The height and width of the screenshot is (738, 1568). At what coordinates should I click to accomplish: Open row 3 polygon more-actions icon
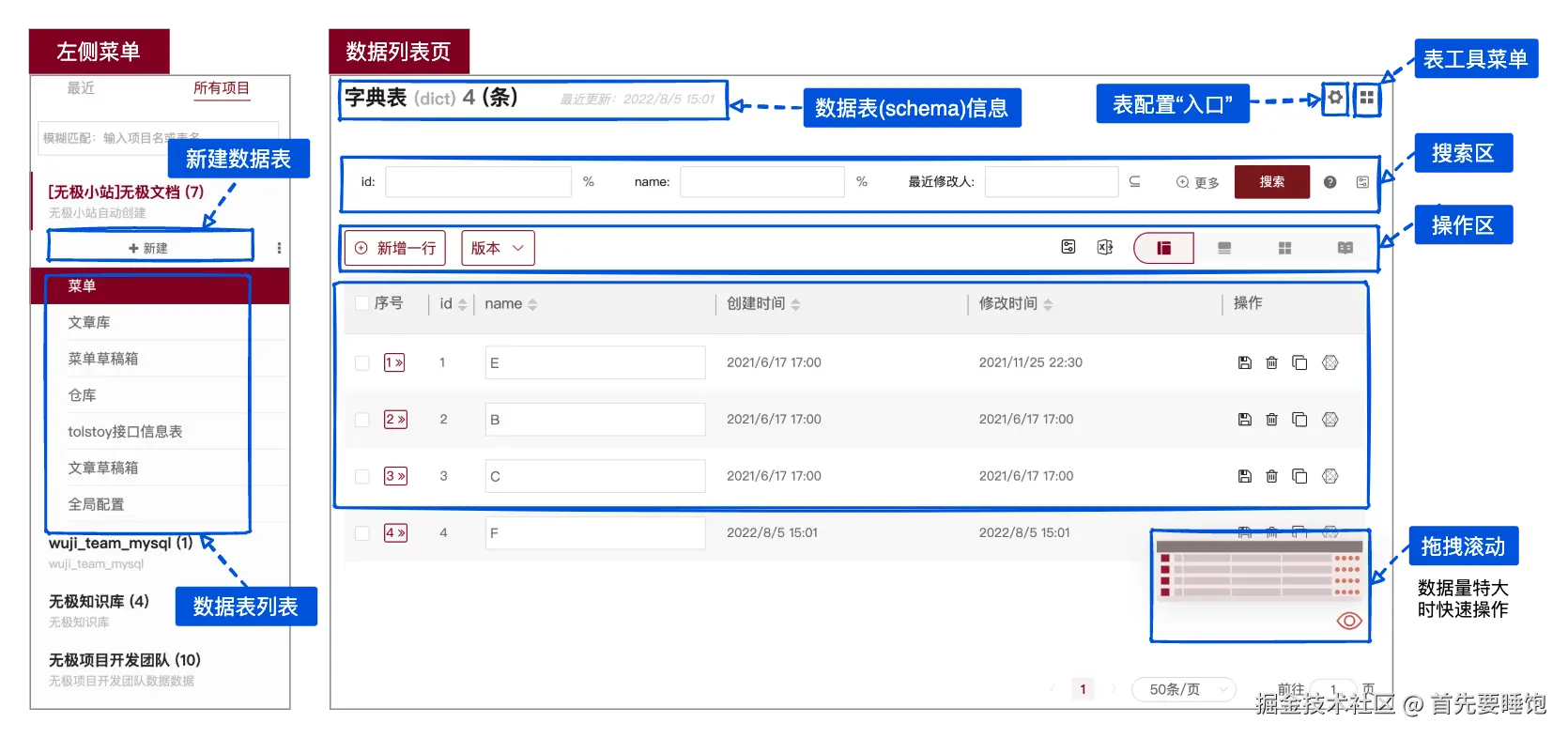coord(1330,476)
